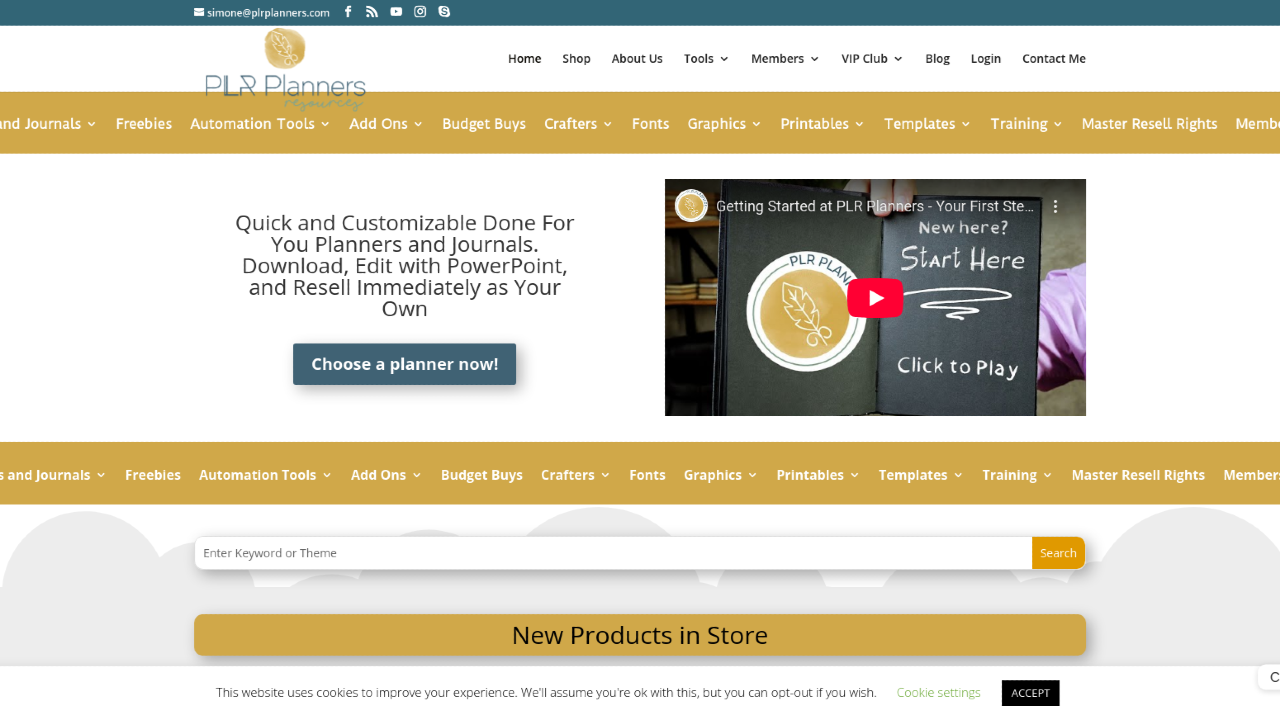The image size is (1280, 720).
Task: Click the simone@plrplanners.com email link
Action: (x=262, y=12)
